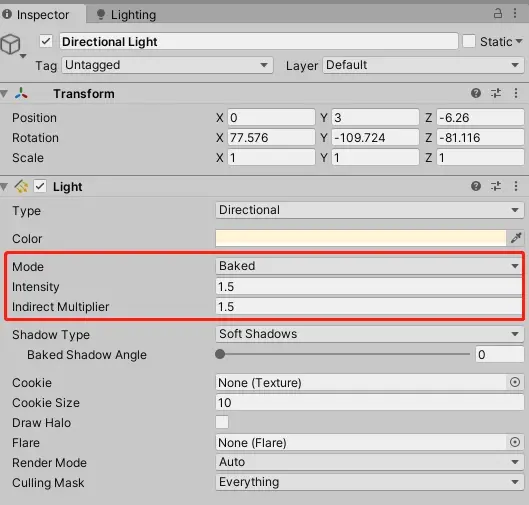Open the Shadow Type dropdown
The width and height of the screenshot is (529, 505).
click(369, 334)
